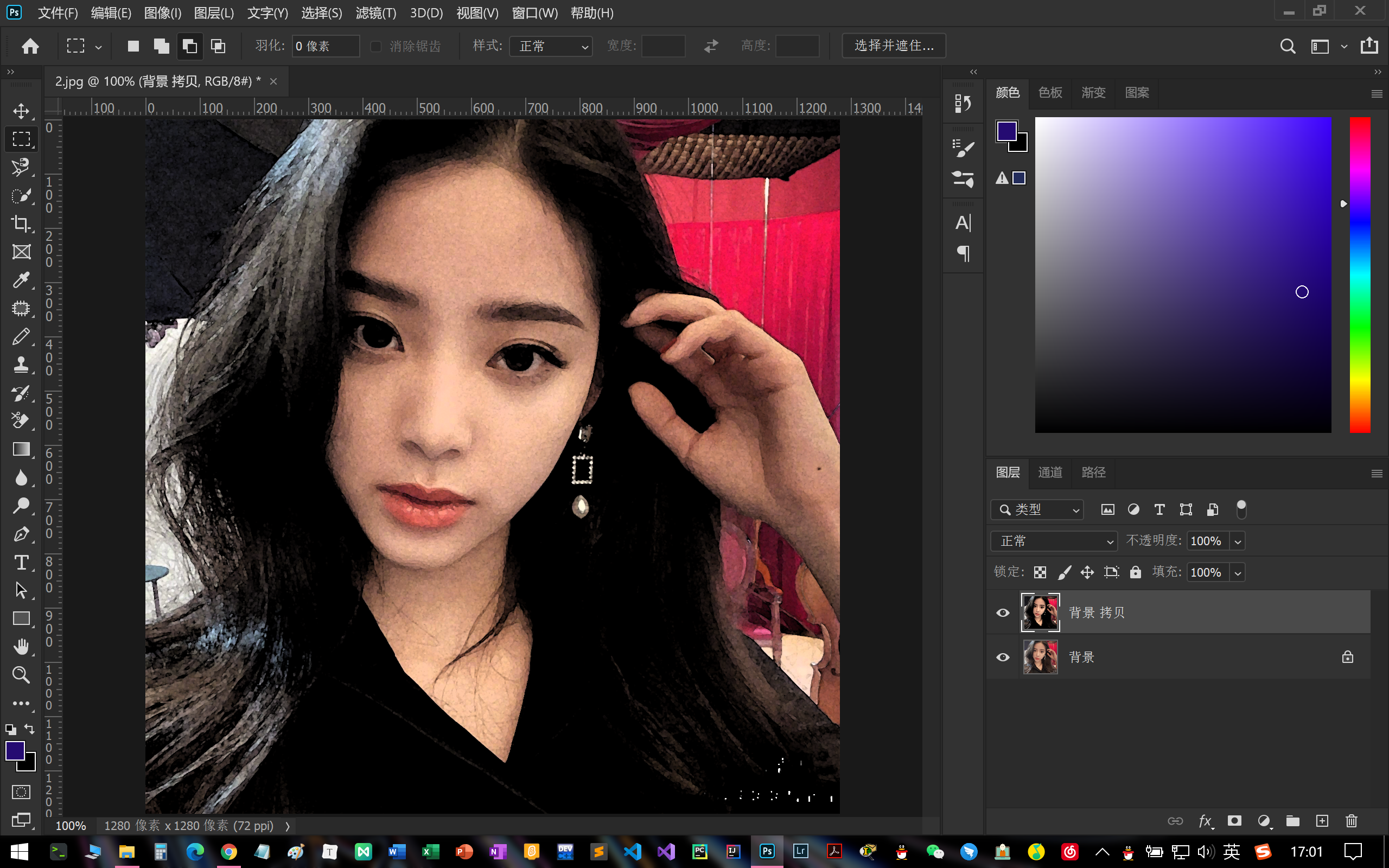Open the 不透明度 slider dropdown
Viewport: 1389px width, 868px height.
(1238, 541)
